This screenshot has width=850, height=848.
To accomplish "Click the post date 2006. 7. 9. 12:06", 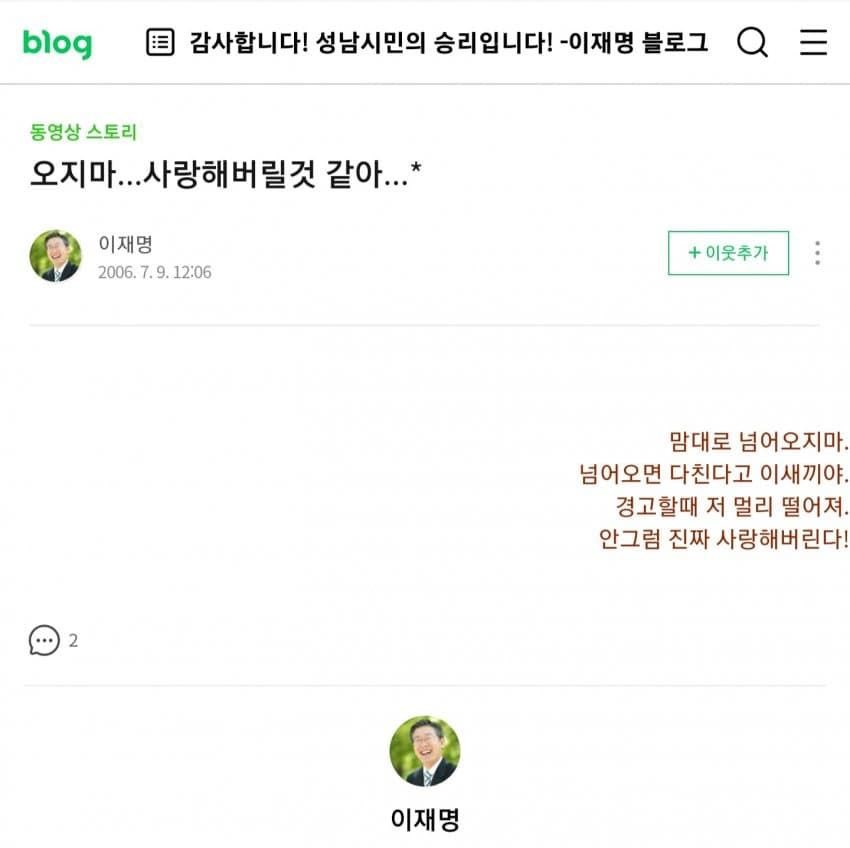I will [x=154, y=272].
